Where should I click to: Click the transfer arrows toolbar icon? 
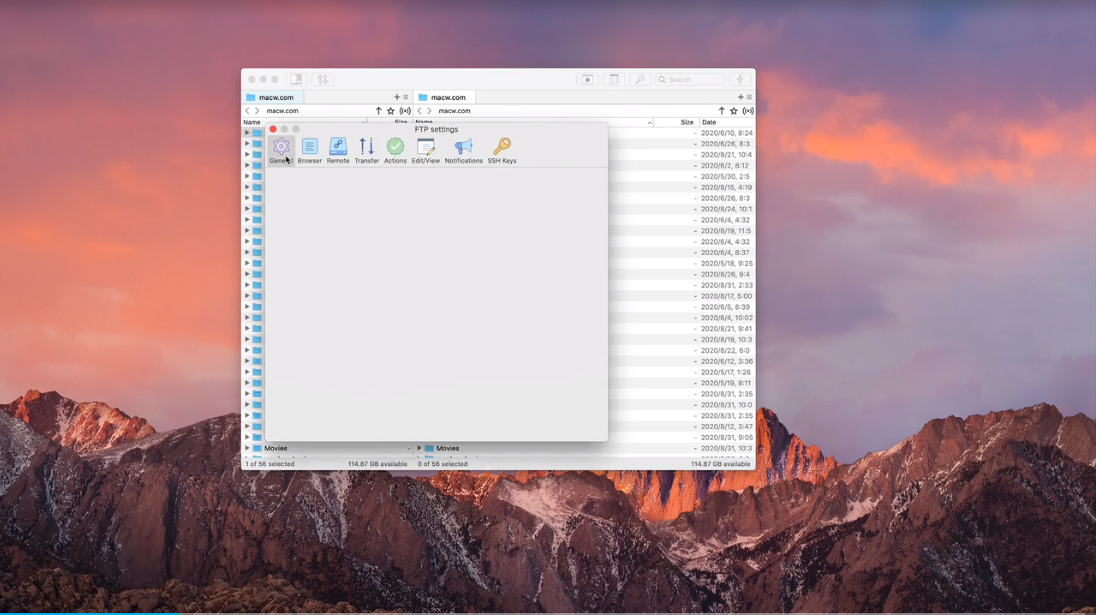[x=323, y=78]
